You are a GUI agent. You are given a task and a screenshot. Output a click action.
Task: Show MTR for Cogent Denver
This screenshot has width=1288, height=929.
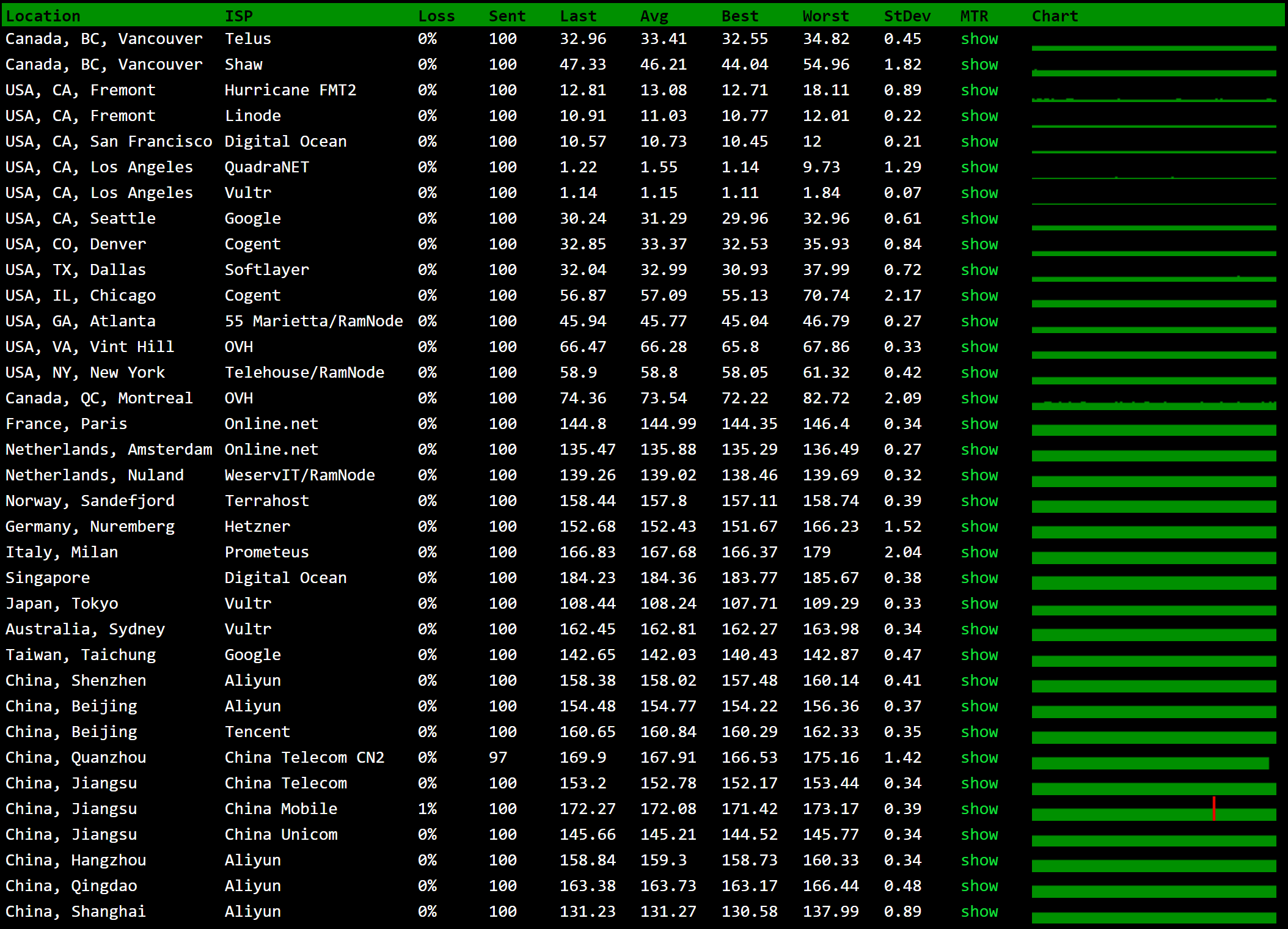(x=979, y=244)
